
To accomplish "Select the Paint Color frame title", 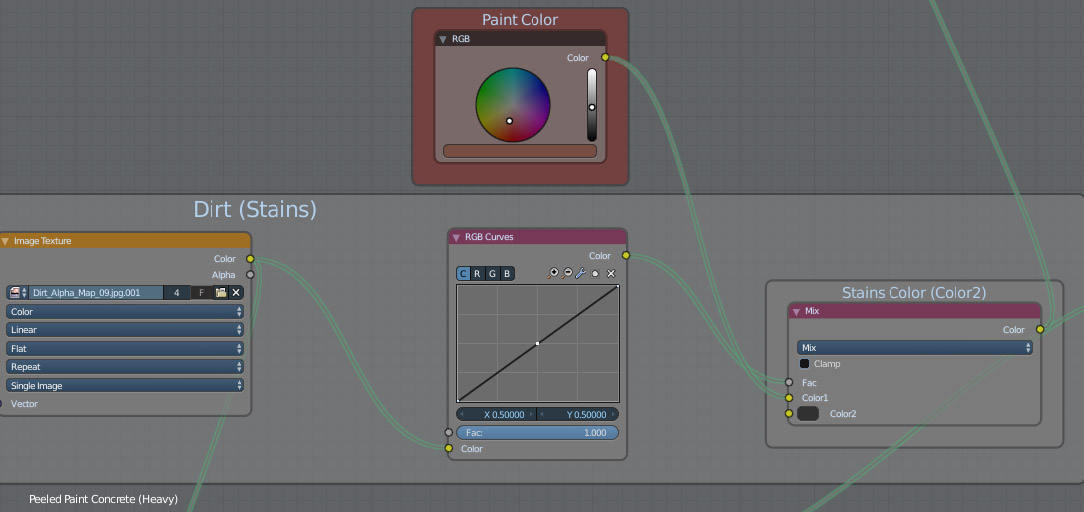I will click(520, 19).
